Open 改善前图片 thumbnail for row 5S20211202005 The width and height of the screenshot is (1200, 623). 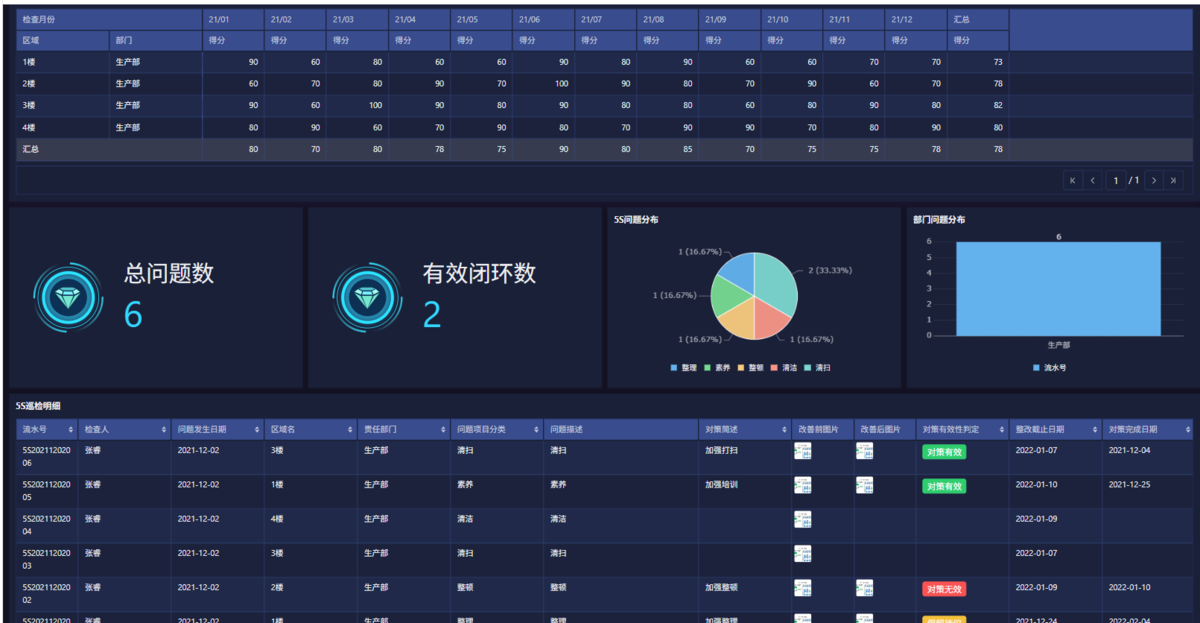tap(803, 485)
